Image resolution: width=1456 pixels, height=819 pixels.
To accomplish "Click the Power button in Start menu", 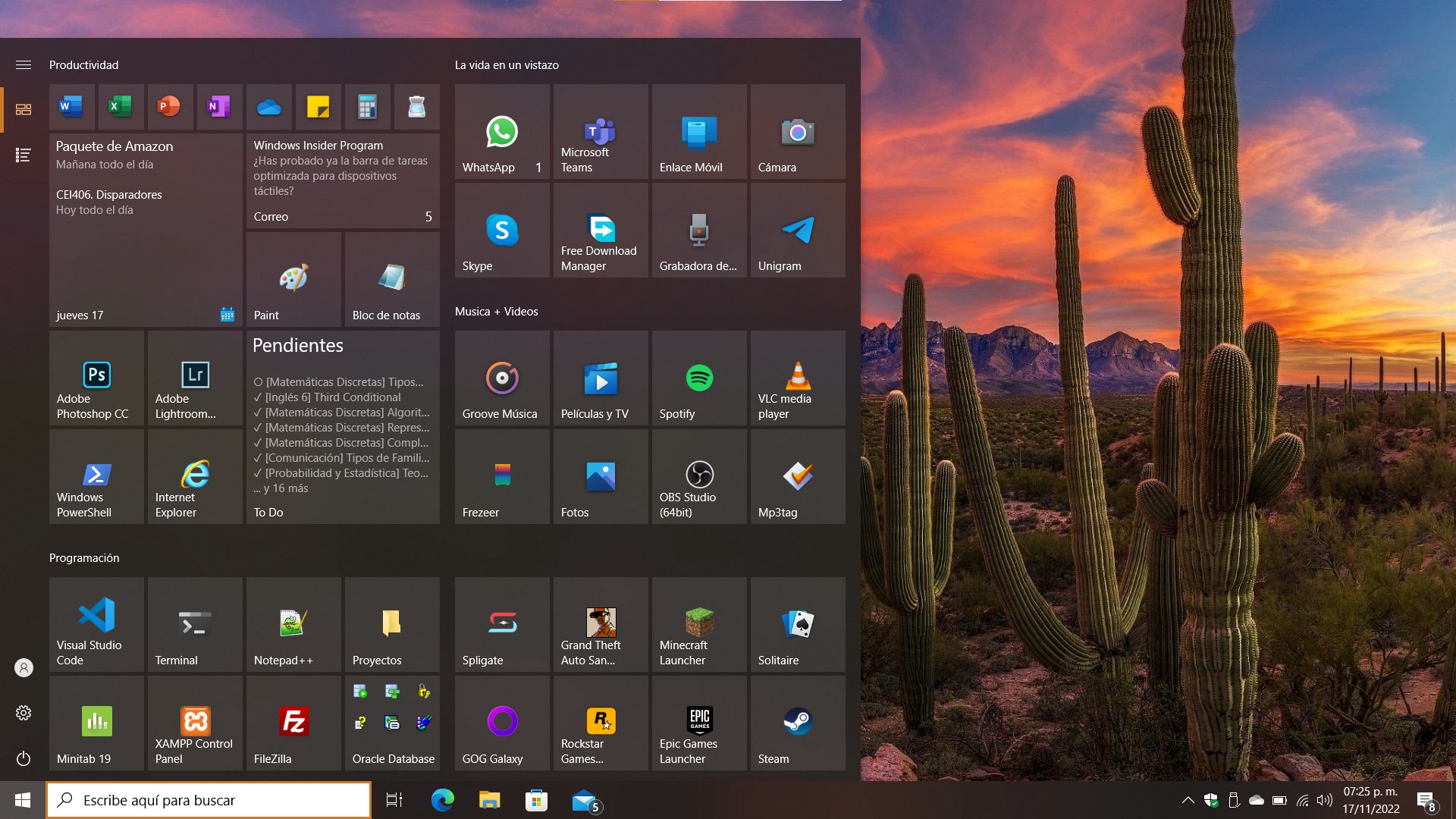I will click(24, 758).
